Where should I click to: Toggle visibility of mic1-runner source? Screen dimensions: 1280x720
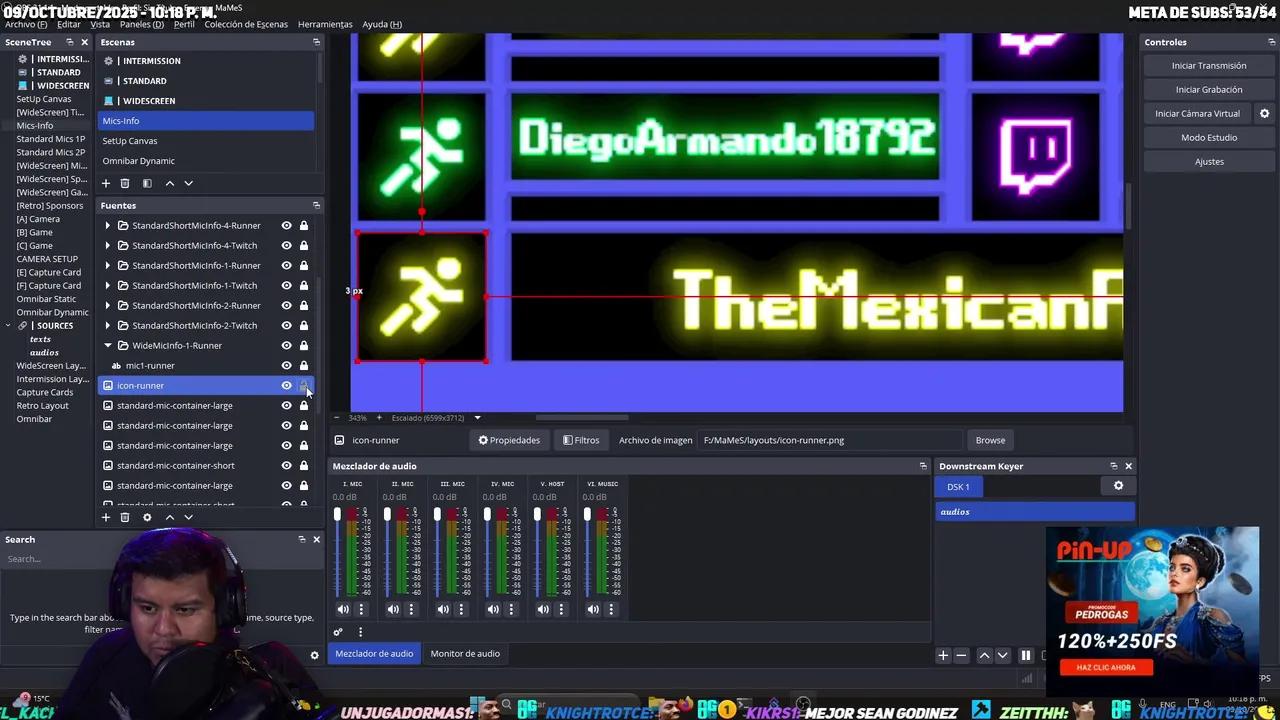pyautogui.click(x=286, y=366)
